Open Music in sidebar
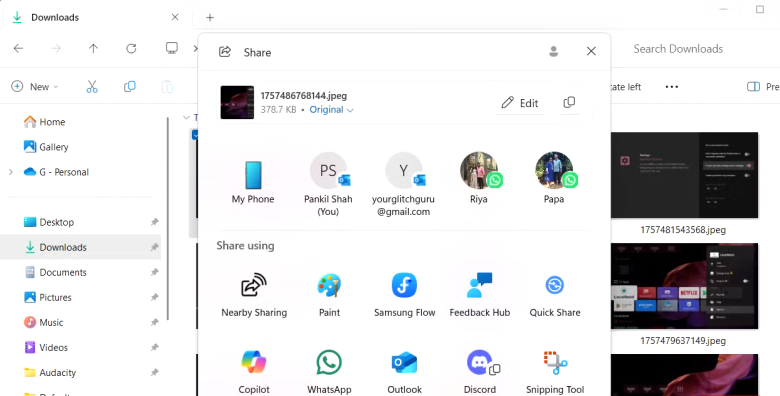The height and width of the screenshot is (396, 780). [44, 322]
